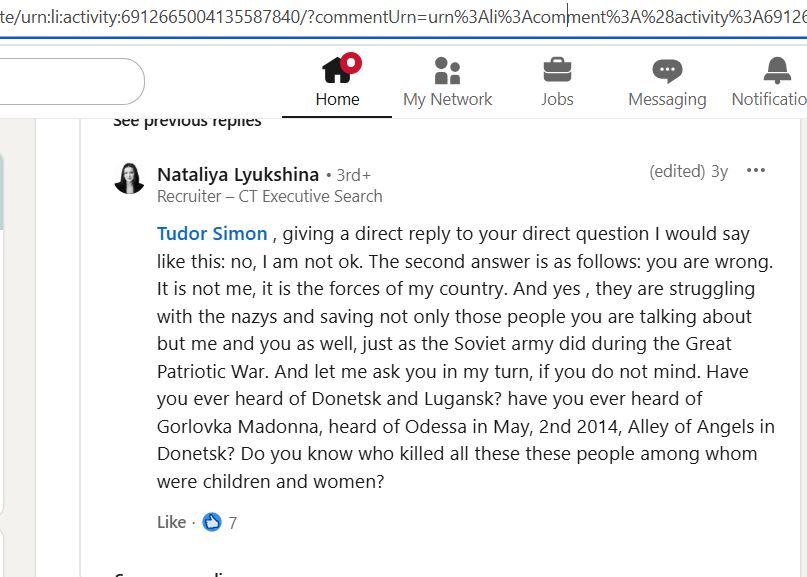The width and height of the screenshot is (807, 577).
Task: View the 7 reactions count
Action: point(233,522)
